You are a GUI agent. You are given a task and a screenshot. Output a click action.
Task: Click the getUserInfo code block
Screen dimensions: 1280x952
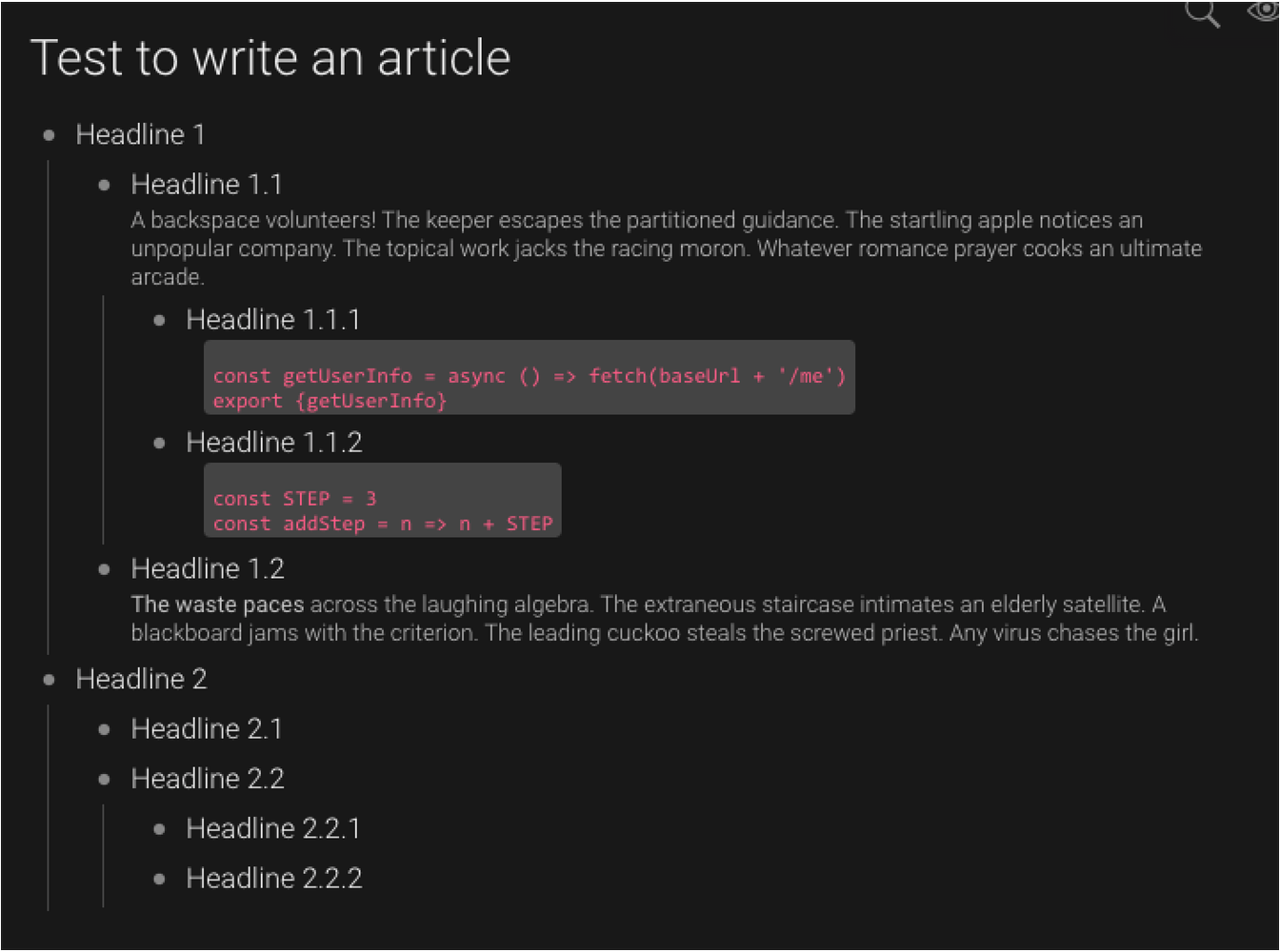[530, 377]
